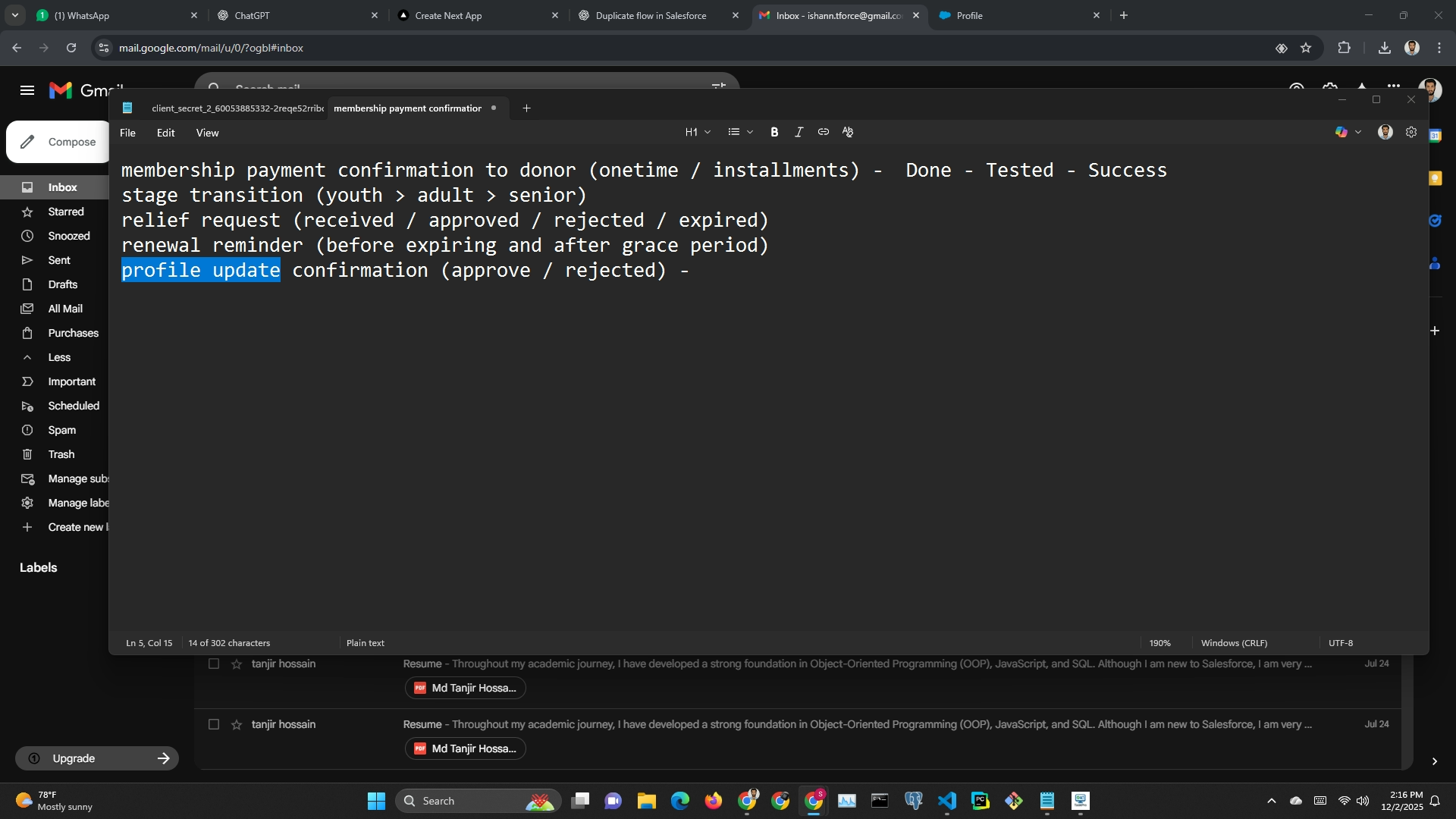Open Notepad settings gear

pos(1410,132)
